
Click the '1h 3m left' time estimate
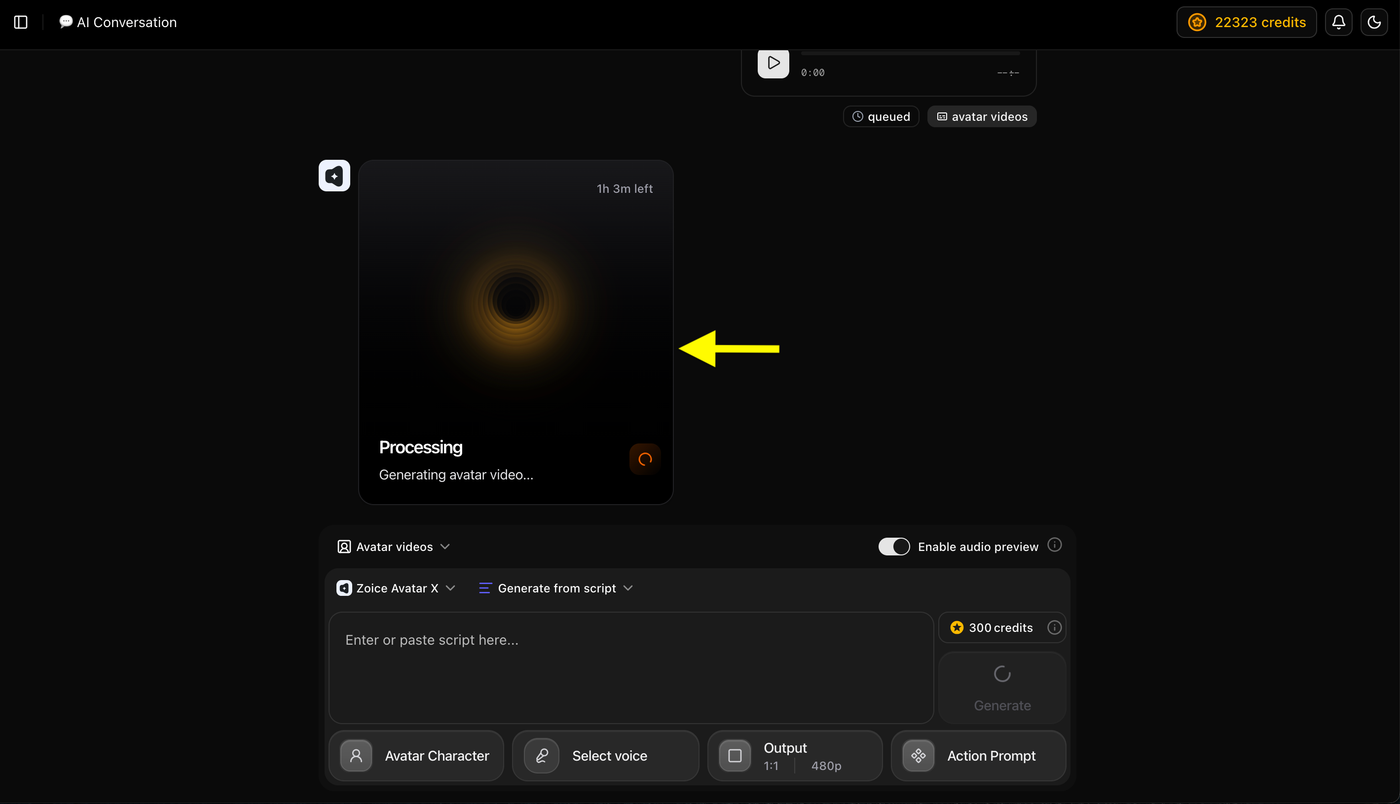(x=625, y=189)
